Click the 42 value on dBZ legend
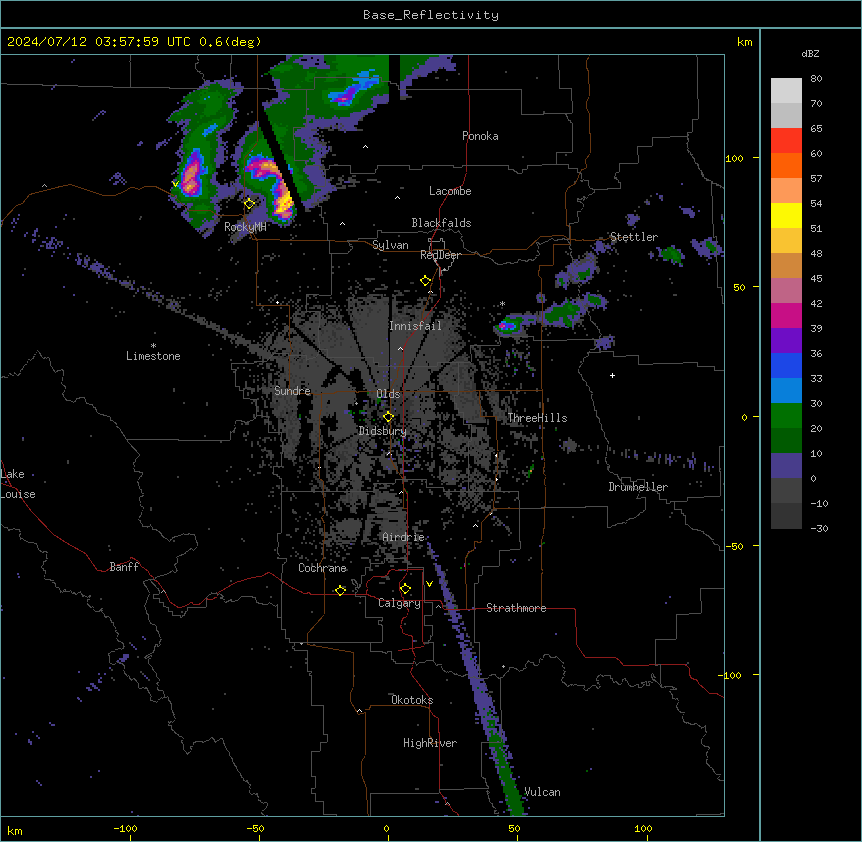 (816, 303)
